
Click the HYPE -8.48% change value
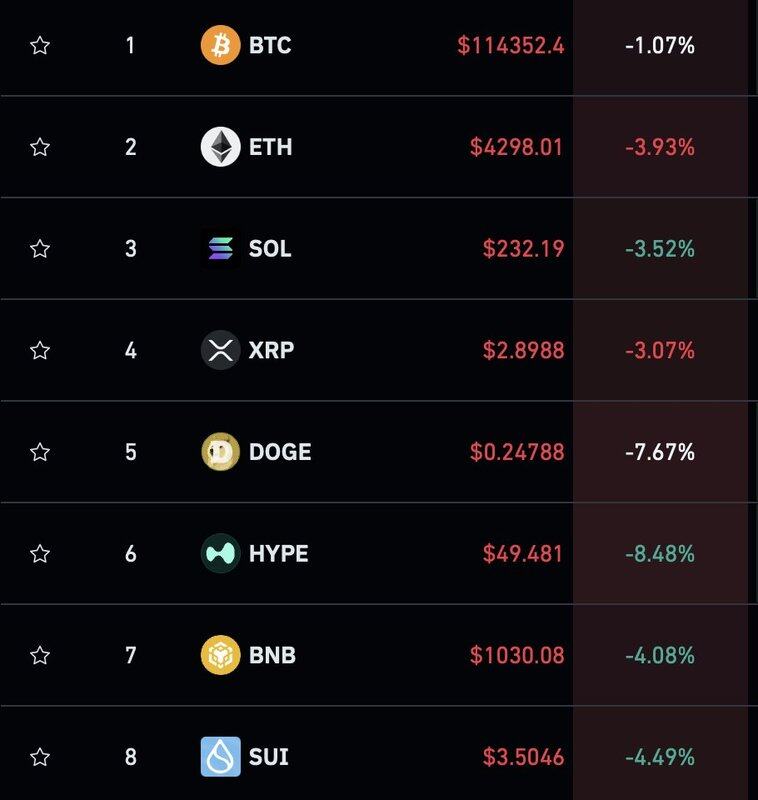click(660, 553)
